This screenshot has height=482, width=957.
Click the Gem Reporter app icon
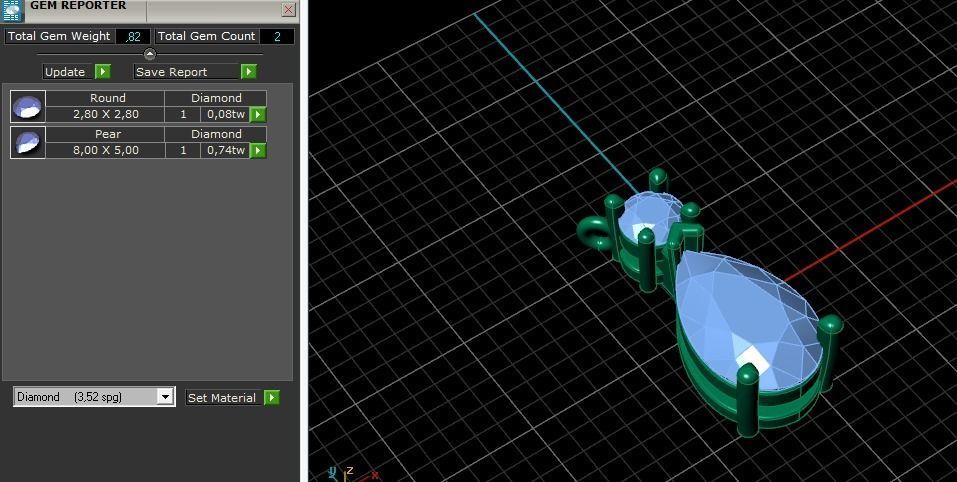(12, 10)
